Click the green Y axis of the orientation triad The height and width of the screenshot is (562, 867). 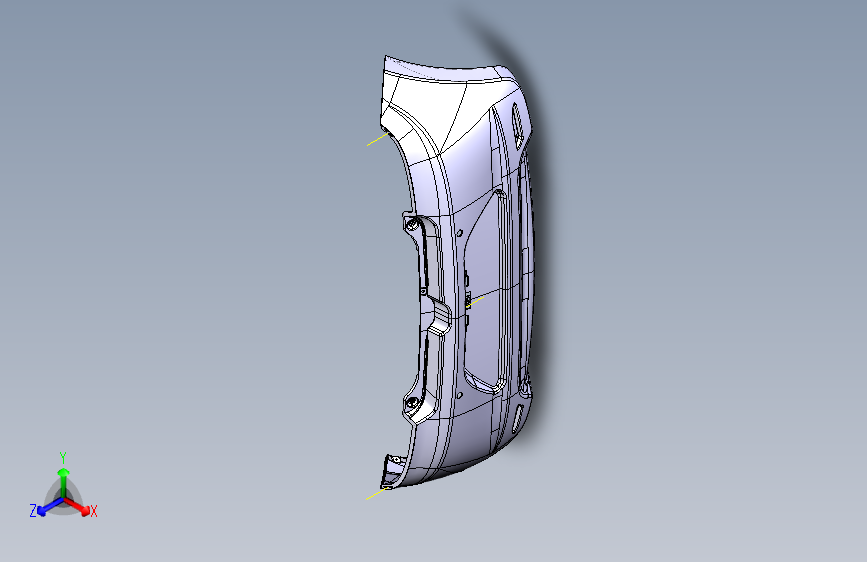coord(63,483)
